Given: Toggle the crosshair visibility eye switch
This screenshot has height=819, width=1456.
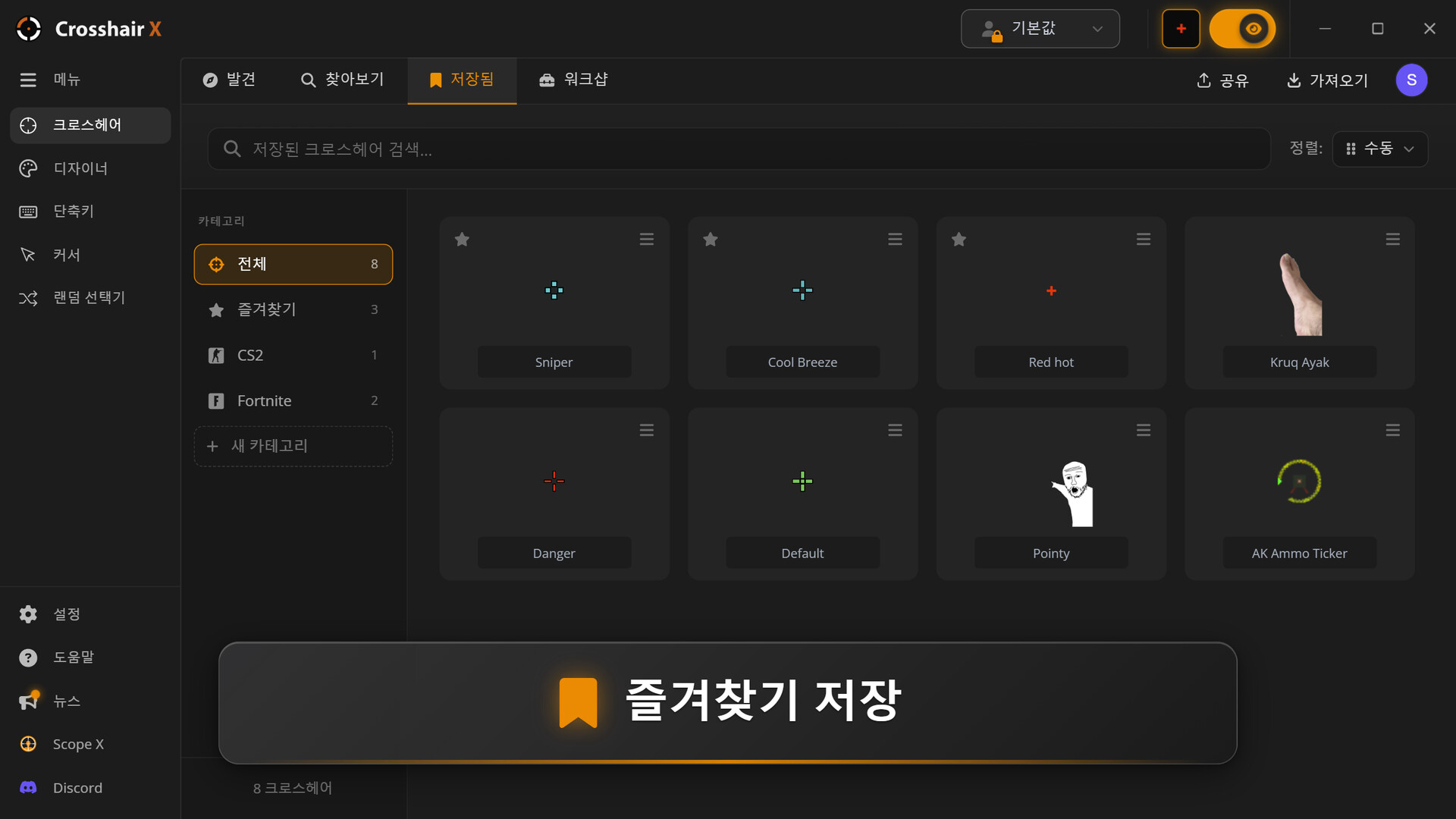Looking at the screenshot, I should (x=1242, y=29).
